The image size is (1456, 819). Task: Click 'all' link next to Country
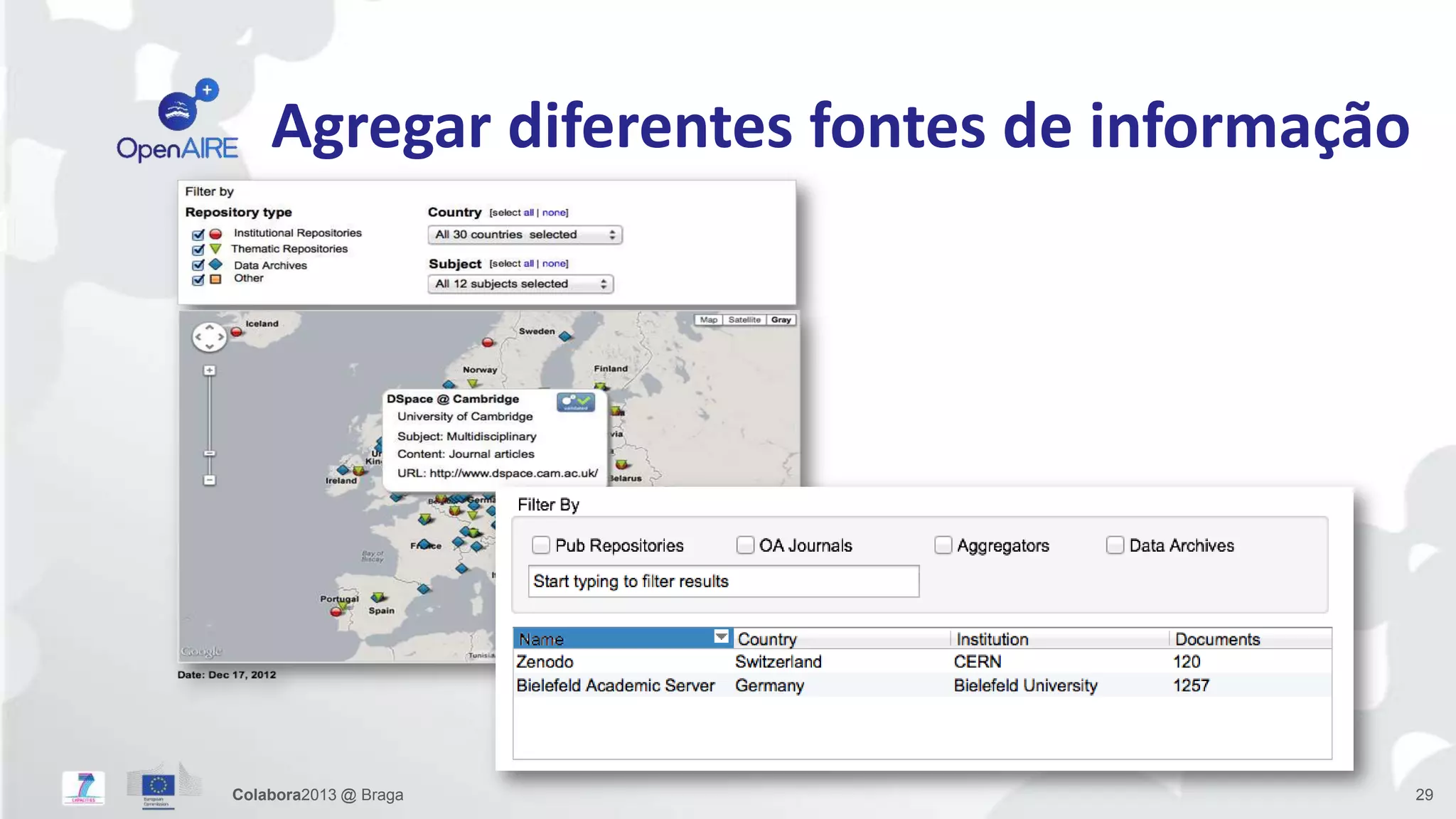[x=528, y=213]
